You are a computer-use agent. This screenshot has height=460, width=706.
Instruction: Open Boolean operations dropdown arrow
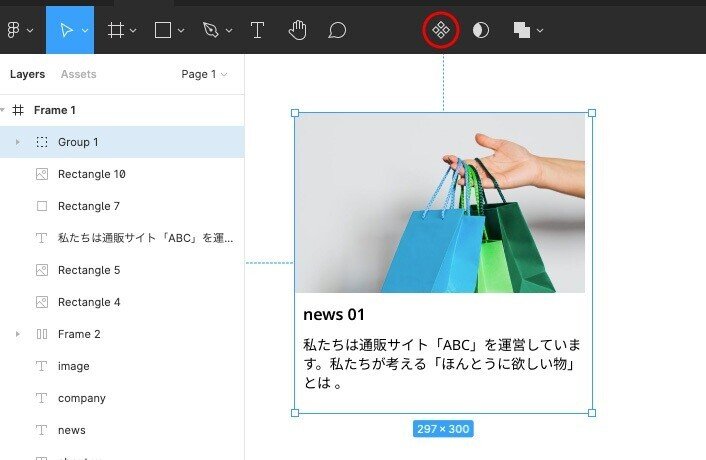coord(540,31)
